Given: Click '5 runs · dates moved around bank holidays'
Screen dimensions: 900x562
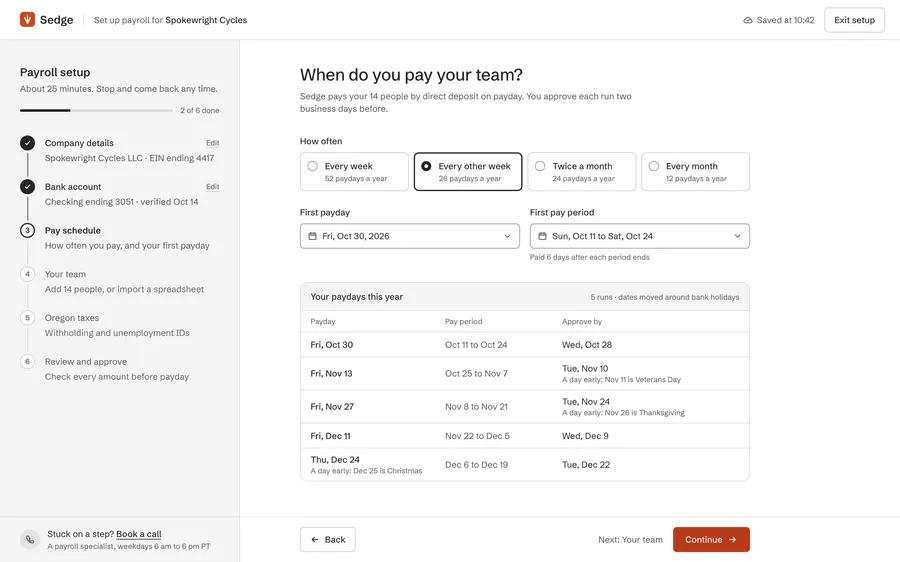Looking at the screenshot, I should [665, 297].
